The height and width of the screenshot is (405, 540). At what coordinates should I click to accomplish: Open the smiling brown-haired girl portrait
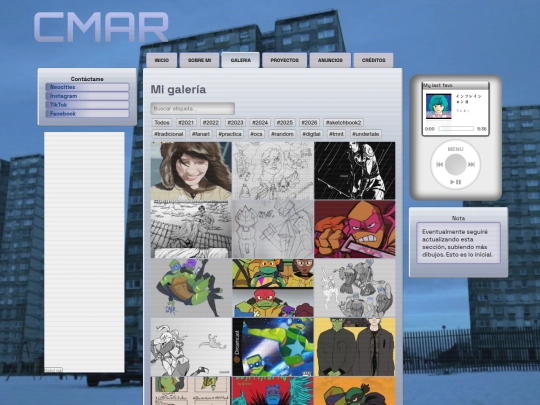(191, 171)
